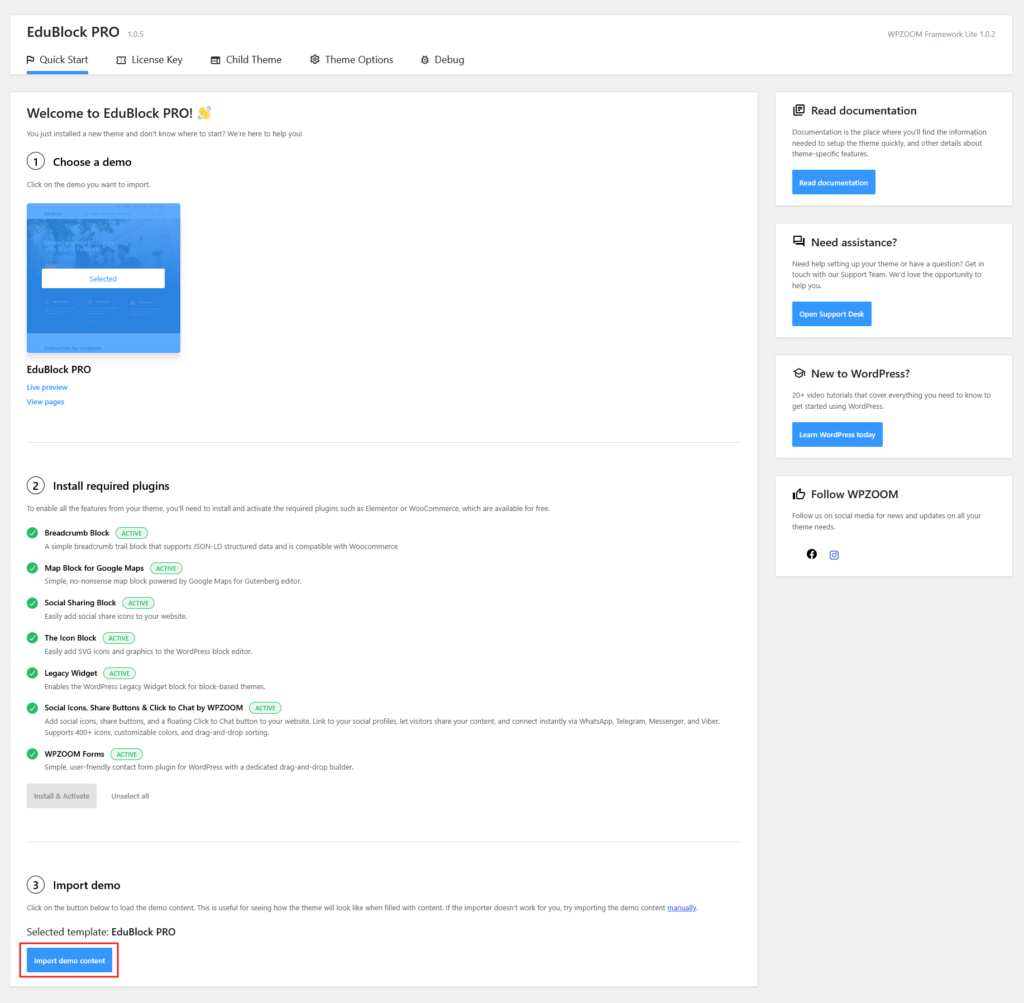1024x1003 pixels.
Task: Open WPZOOM's Instagram page icon
Action: click(x=834, y=555)
